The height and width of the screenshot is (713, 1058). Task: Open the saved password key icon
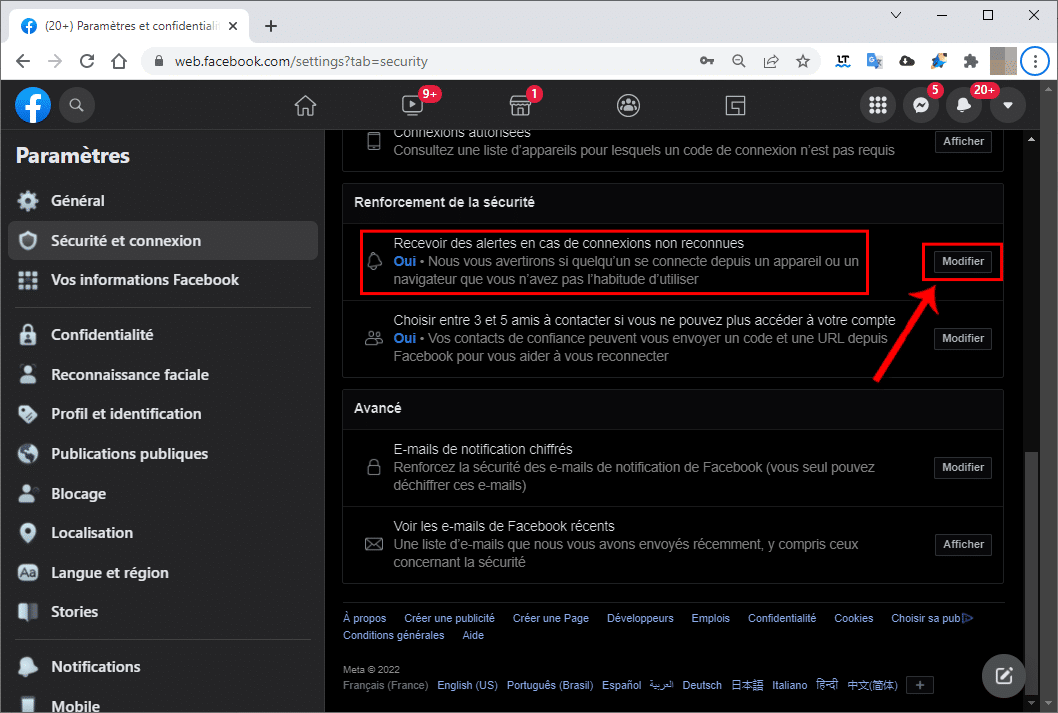(x=706, y=61)
